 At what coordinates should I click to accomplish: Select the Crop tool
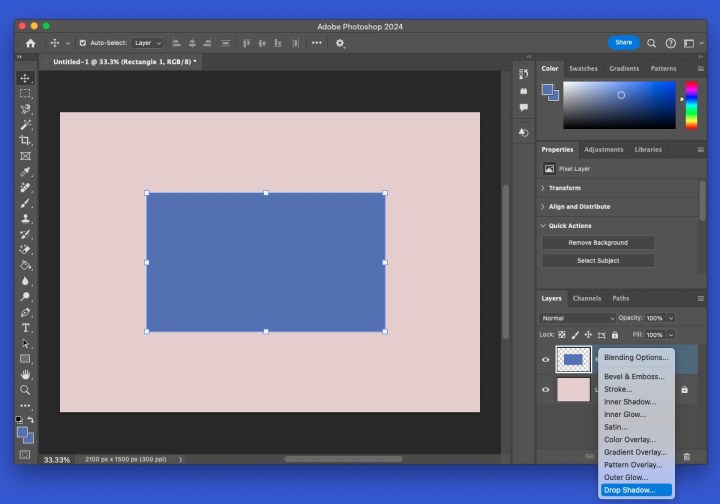coord(25,141)
